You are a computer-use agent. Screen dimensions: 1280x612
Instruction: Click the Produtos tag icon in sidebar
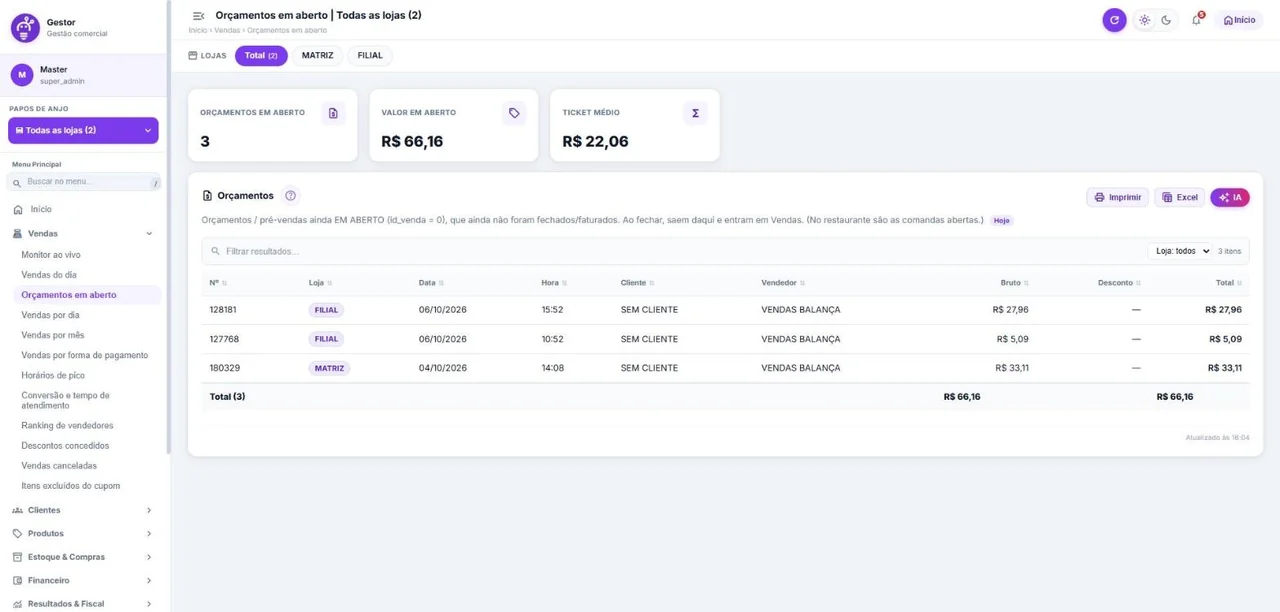pyautogui.click(x=17, y=534)
